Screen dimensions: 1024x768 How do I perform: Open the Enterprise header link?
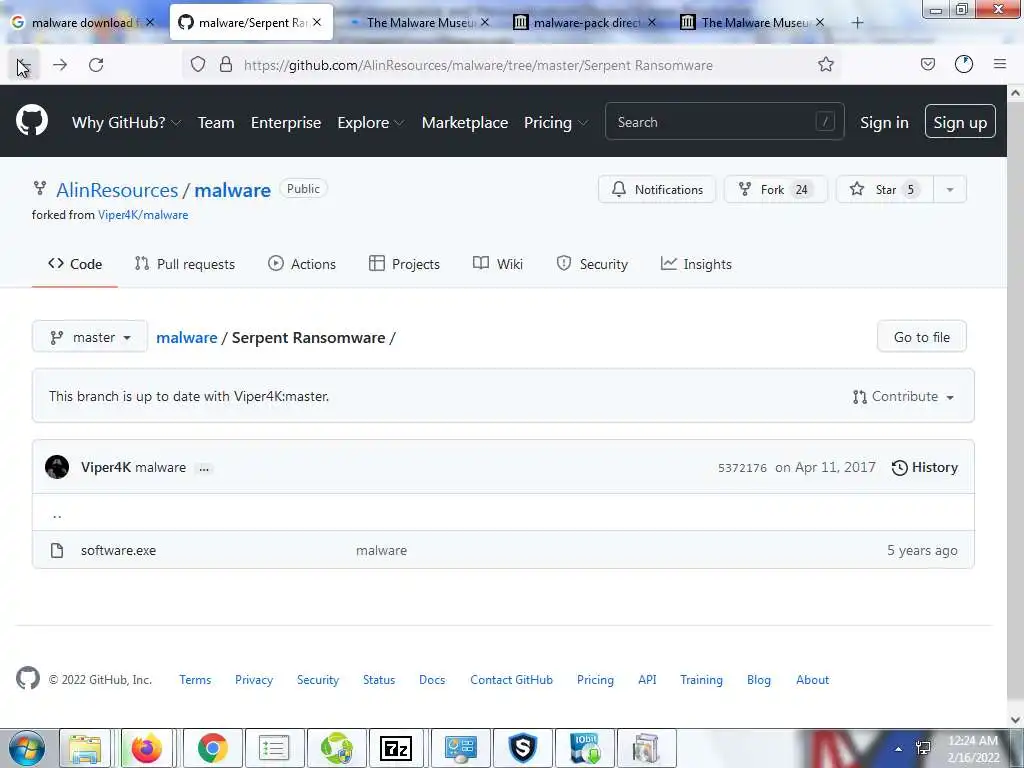286,122
